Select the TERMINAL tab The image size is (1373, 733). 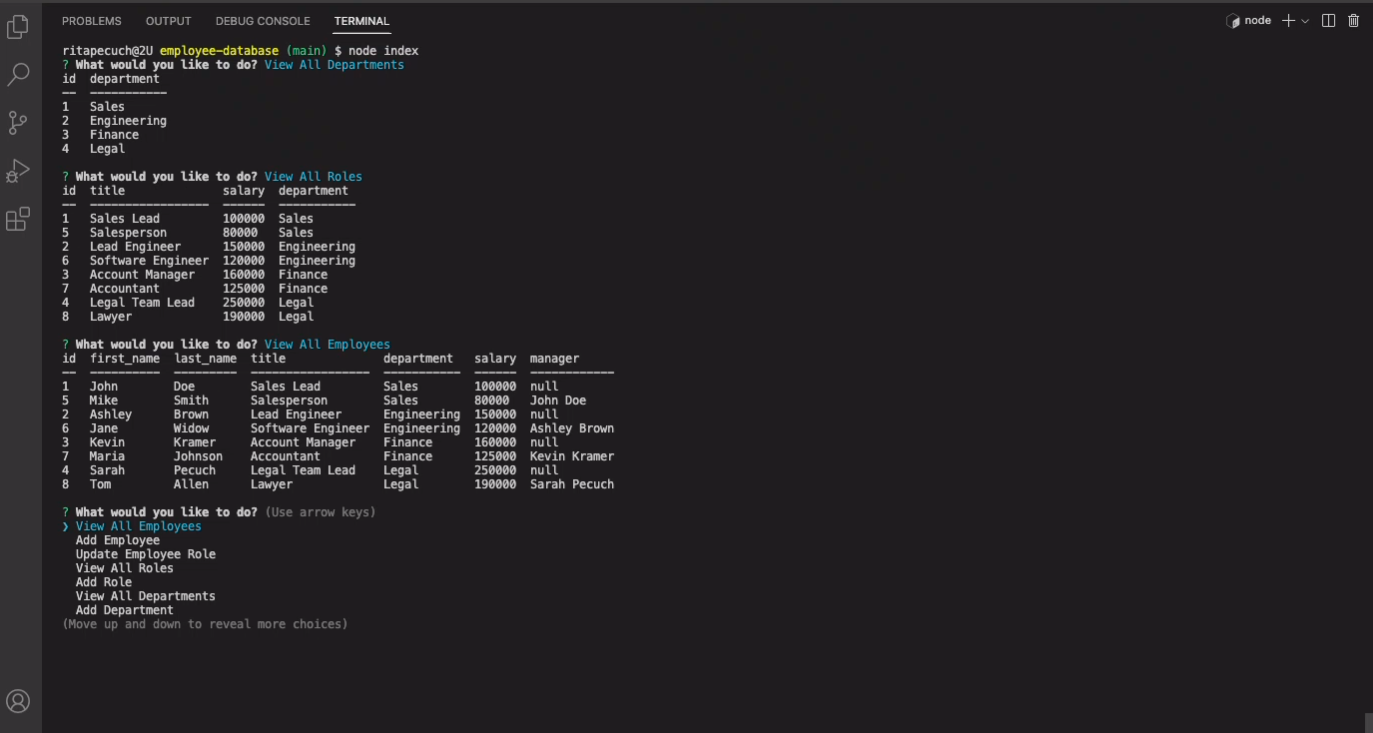(x=361, y=20)
